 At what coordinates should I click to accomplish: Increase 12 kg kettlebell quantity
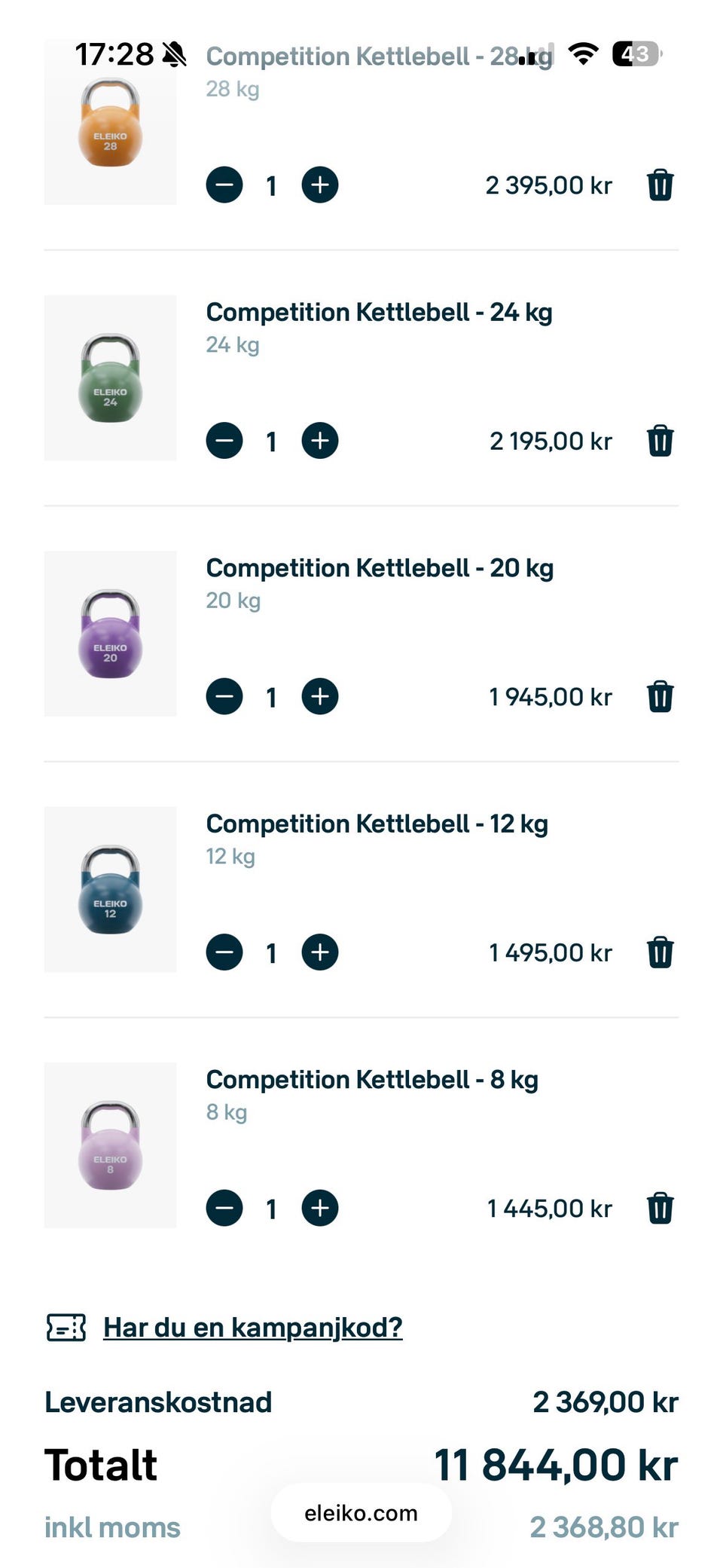click(320, 952)
